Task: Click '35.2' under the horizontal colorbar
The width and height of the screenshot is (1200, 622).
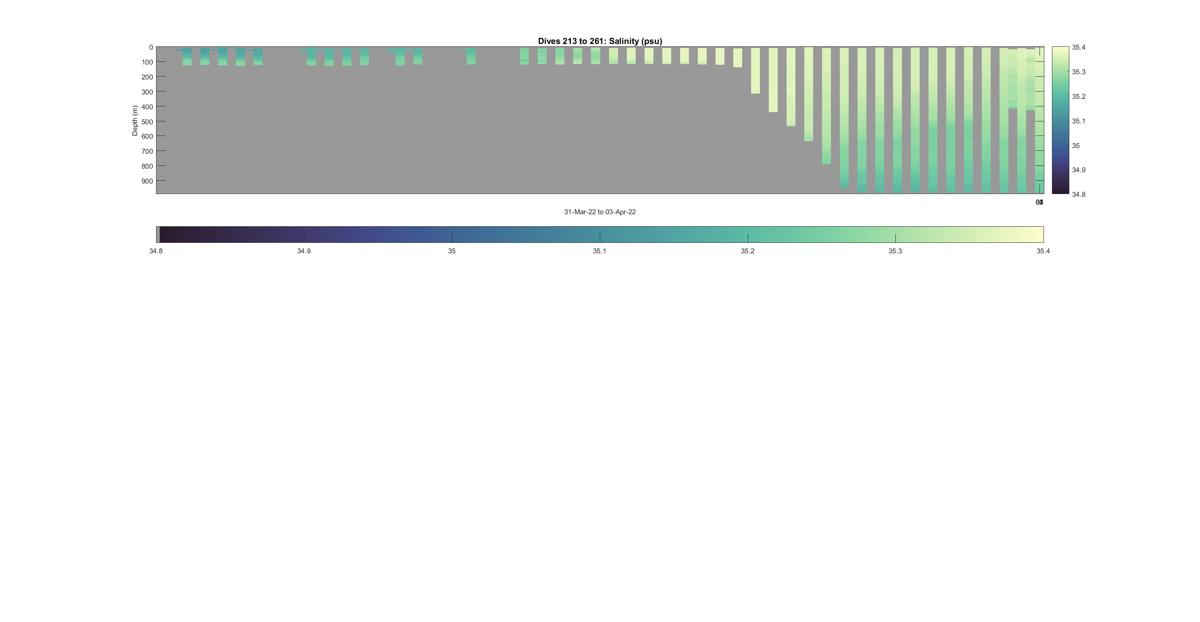Action: click(748, 251)
